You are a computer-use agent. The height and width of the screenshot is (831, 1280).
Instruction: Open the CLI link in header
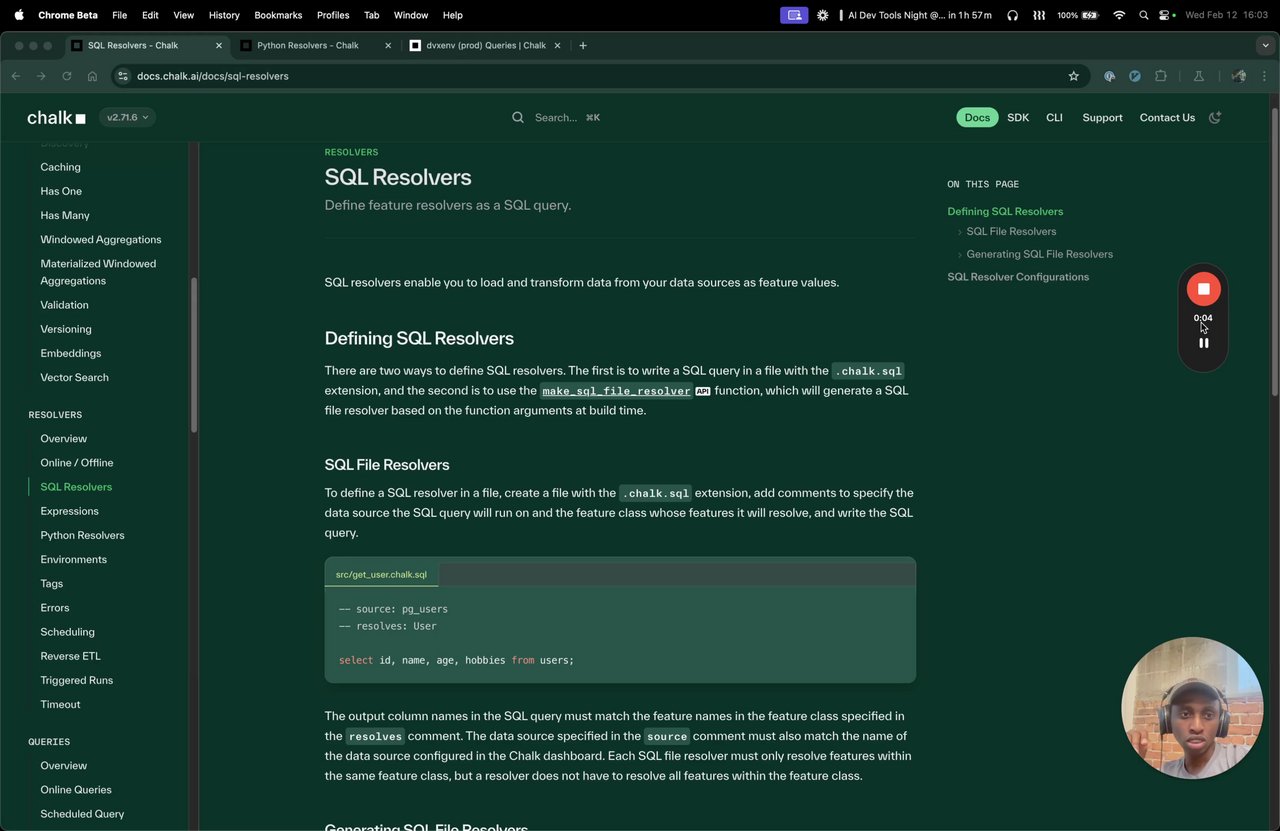(1054, 117)
